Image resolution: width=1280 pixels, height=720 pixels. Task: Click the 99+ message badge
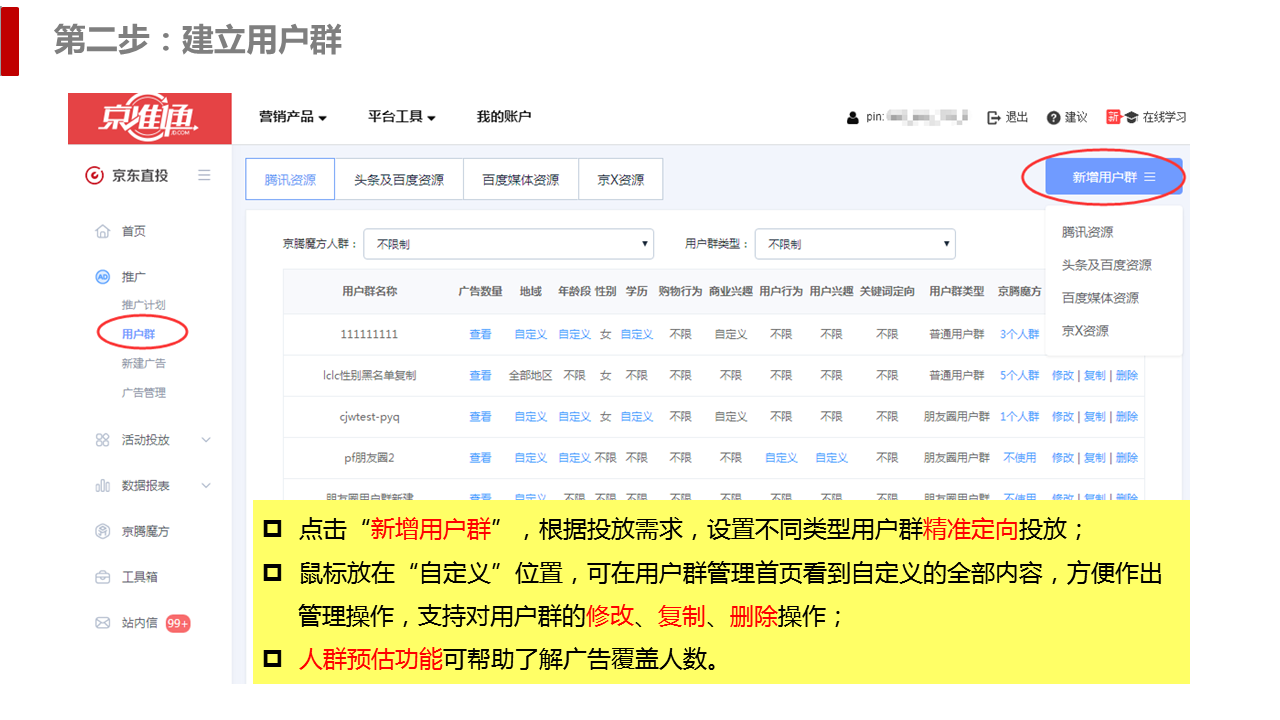(178, 623)
